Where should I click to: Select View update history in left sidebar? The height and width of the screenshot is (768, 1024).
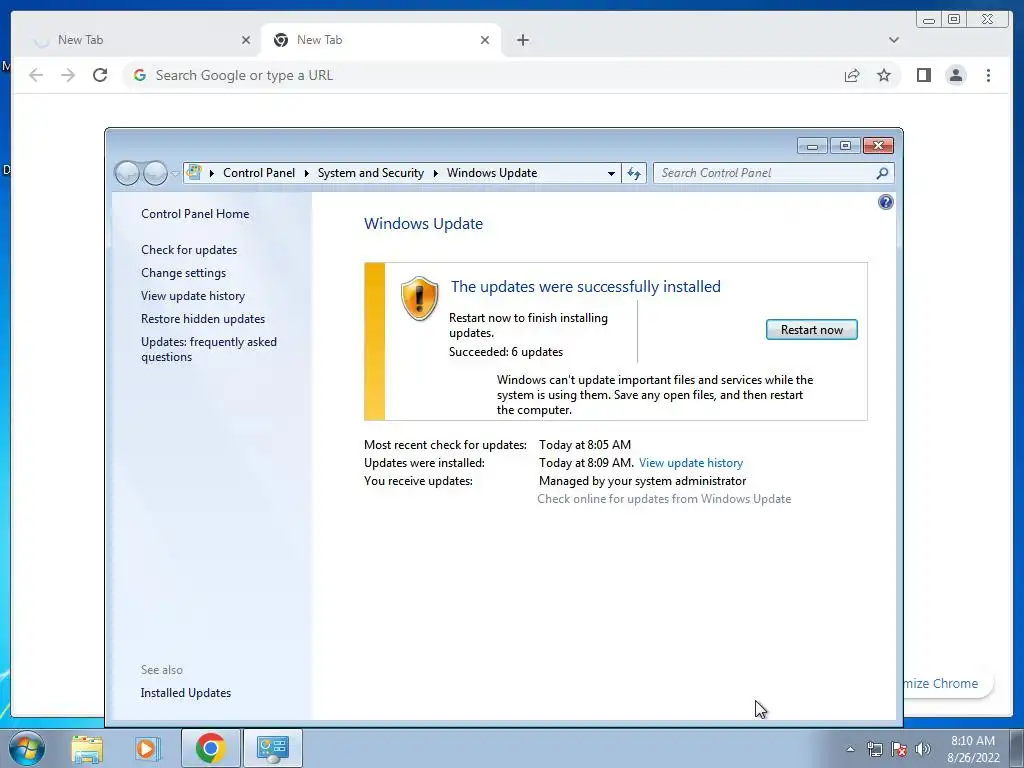193,296
